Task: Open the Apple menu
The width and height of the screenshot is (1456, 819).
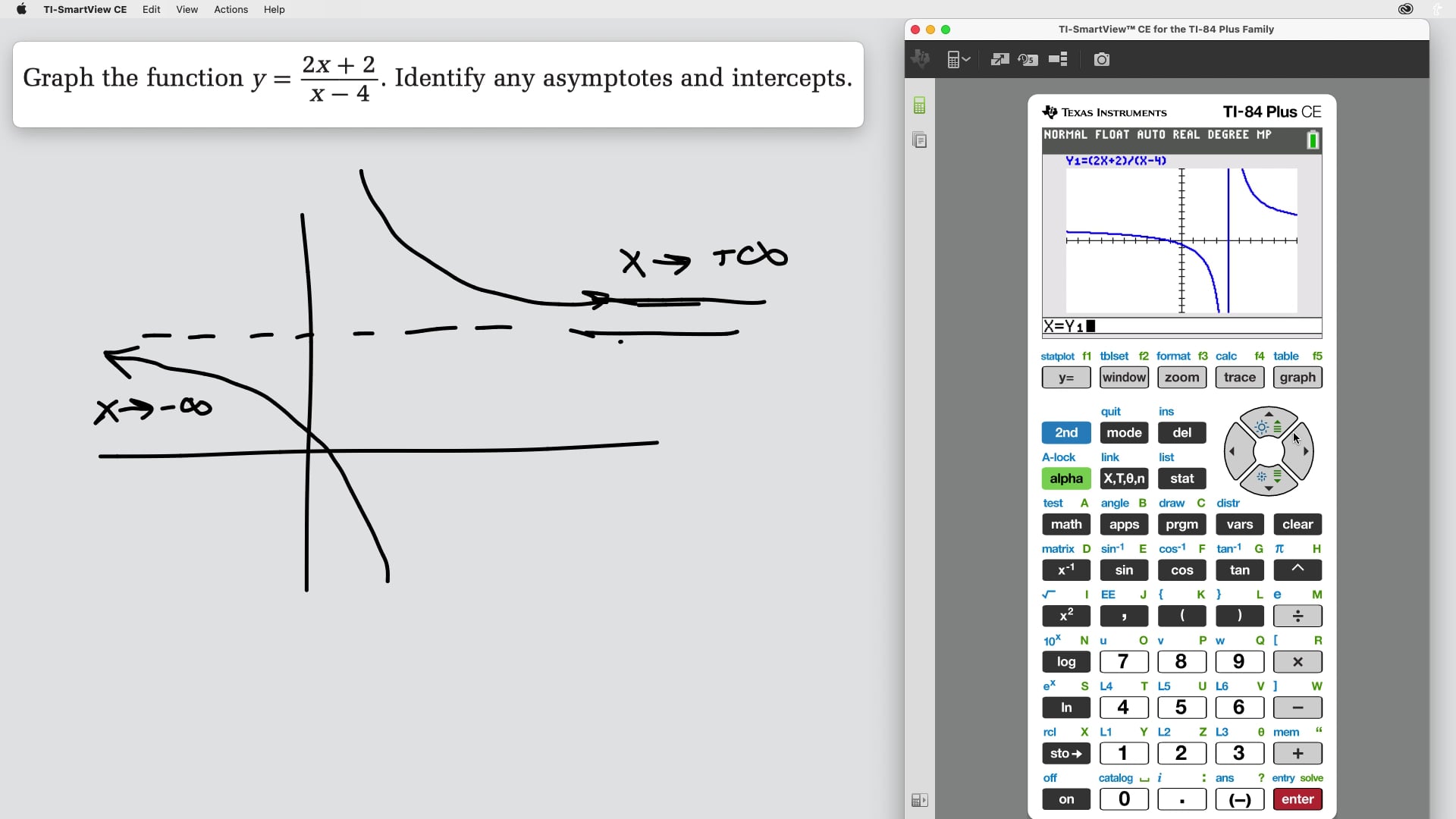Action: coord(21,9)
